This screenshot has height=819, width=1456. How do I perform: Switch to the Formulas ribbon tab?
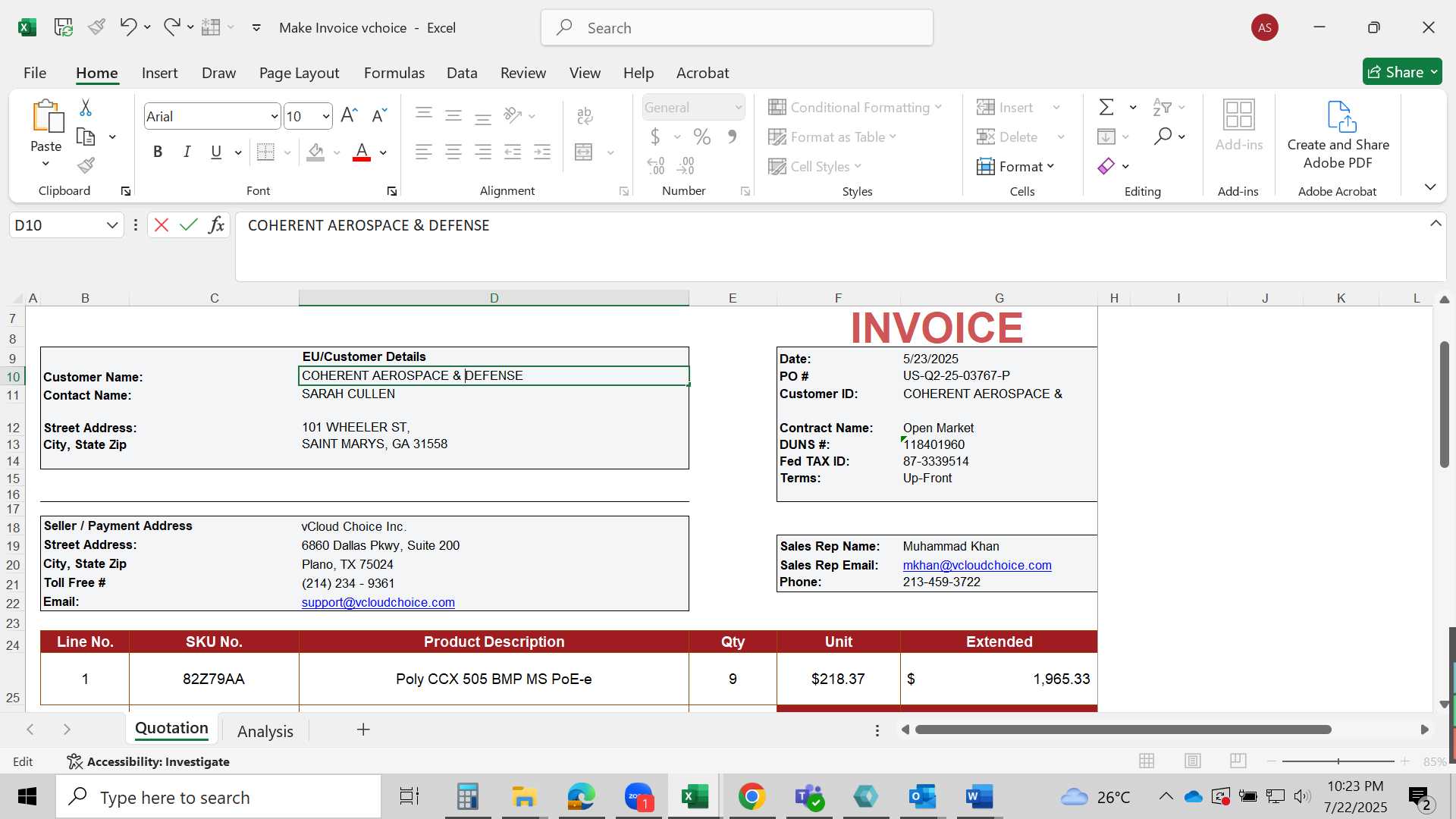point(394,73)
